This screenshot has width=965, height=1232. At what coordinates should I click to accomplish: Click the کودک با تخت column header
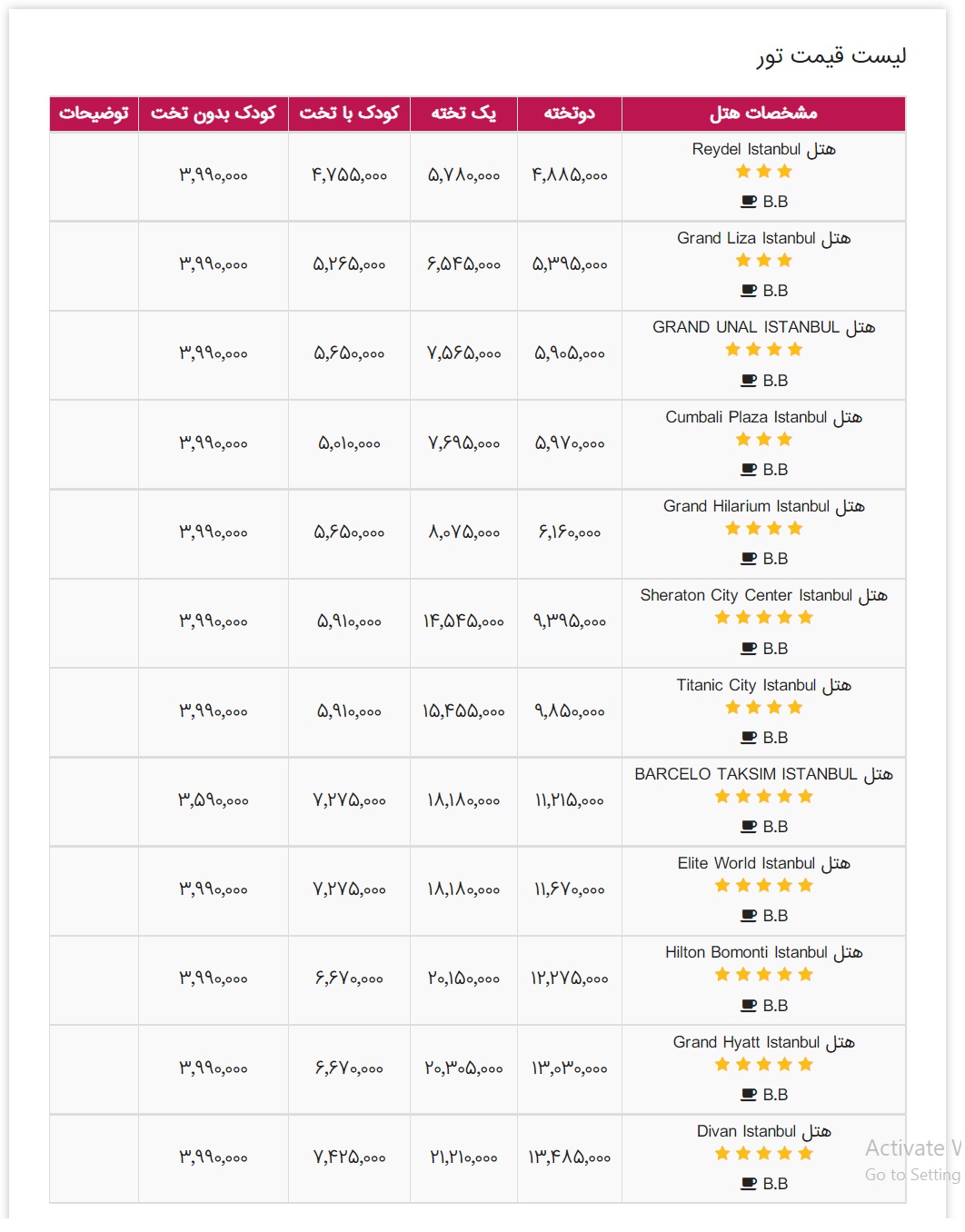tap(350, 114)
